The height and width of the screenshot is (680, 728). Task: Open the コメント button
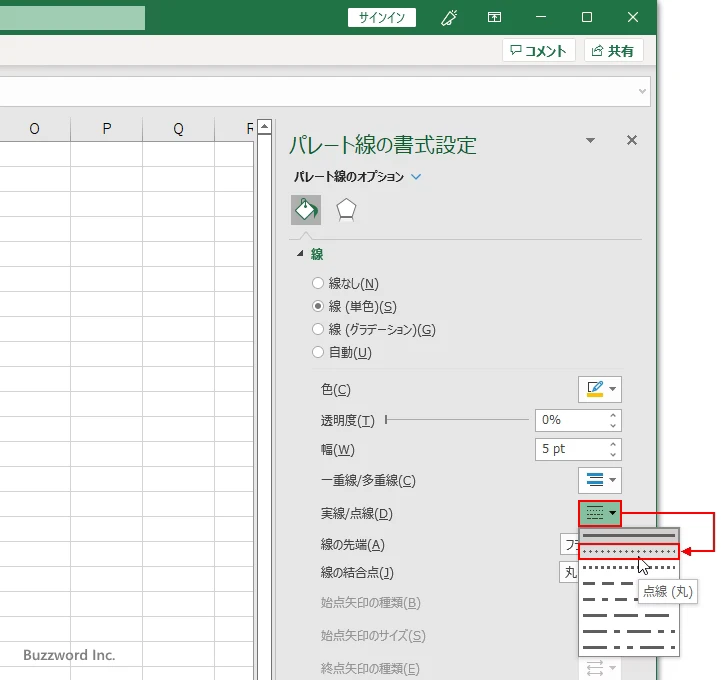tap(539, 50)
